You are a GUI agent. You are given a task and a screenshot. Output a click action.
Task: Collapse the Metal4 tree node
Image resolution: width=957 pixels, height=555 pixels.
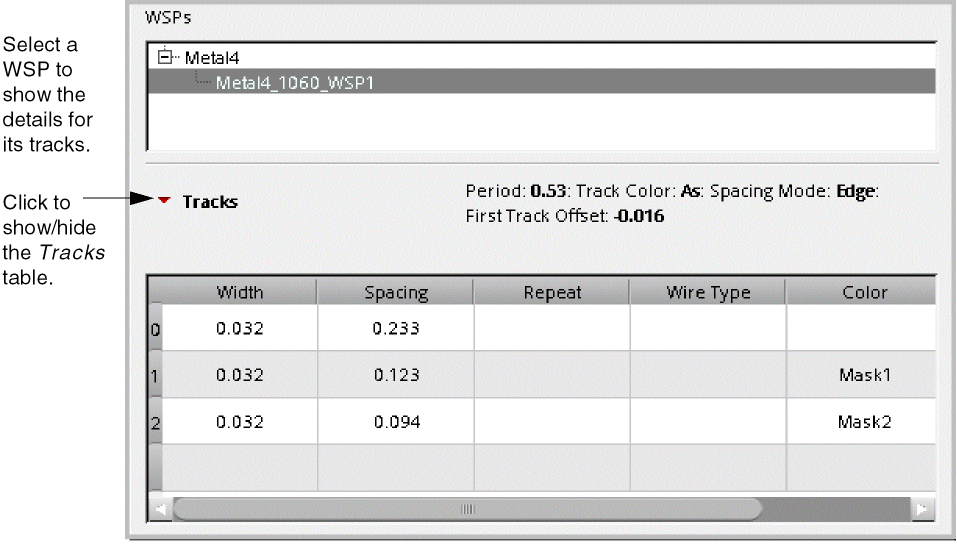pos(165,58)
